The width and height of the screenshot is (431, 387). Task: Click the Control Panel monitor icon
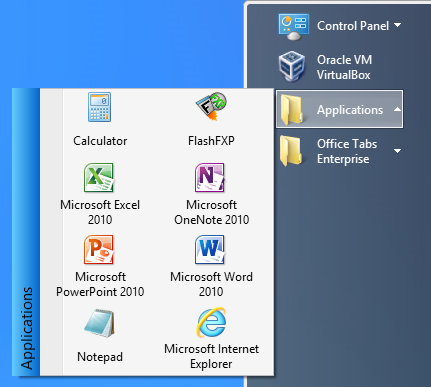(293, 27)
